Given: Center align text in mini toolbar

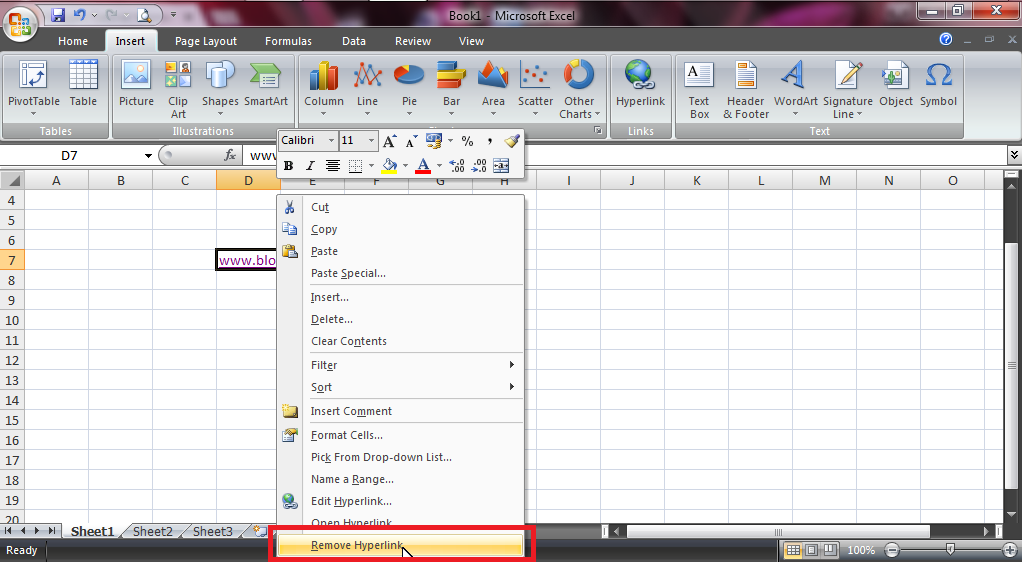Looking at the screenshot, I should [x=332, y=166].
